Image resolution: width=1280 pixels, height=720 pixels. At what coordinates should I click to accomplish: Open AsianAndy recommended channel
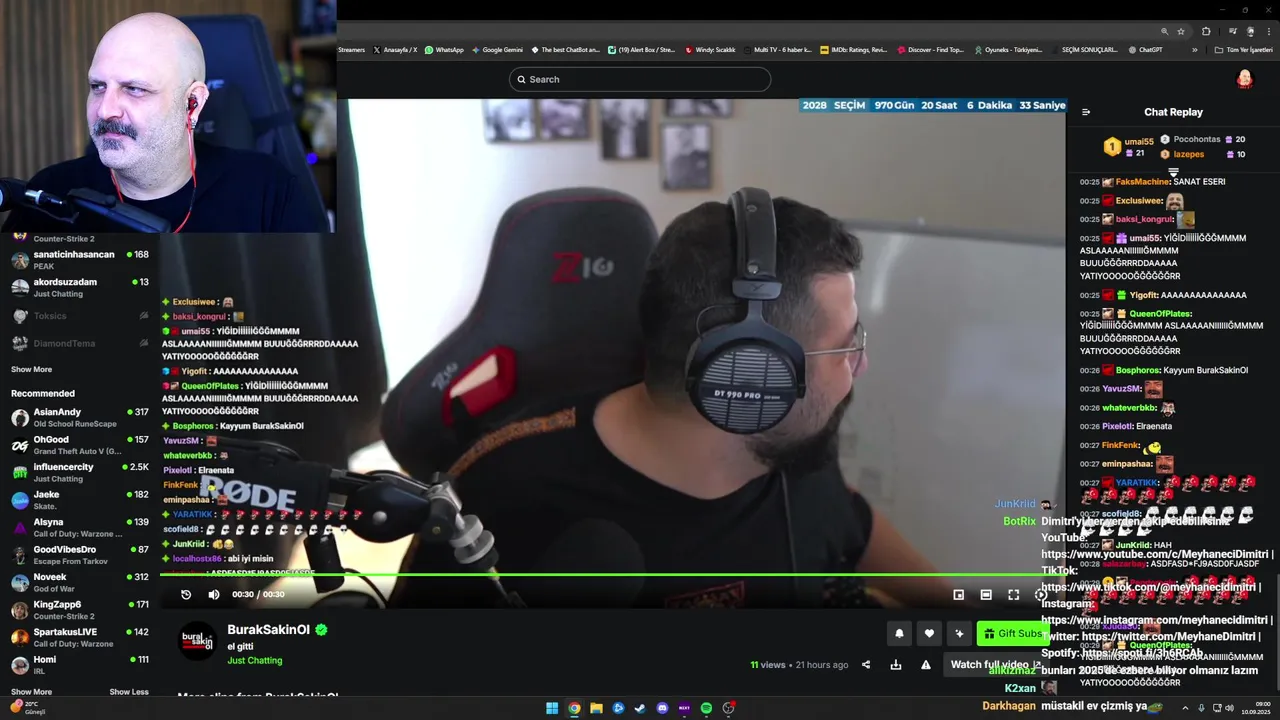point(80,417)
